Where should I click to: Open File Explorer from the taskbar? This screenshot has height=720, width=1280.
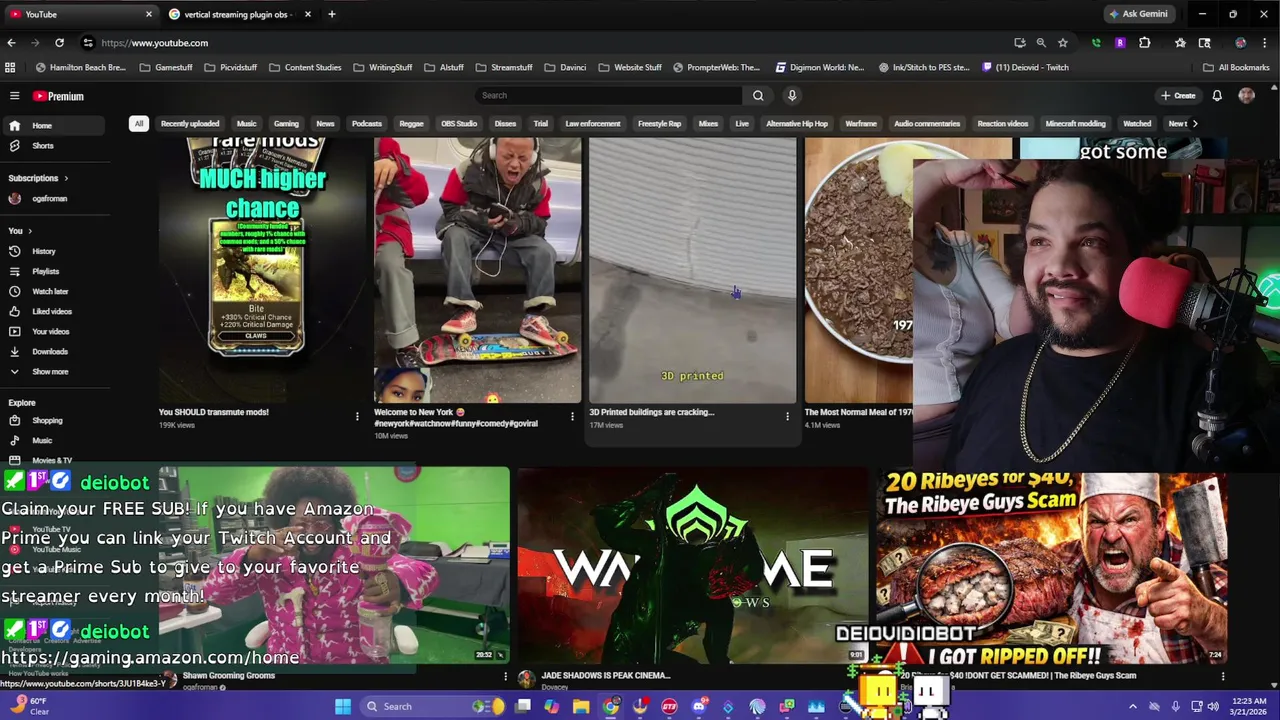point(581,706)
